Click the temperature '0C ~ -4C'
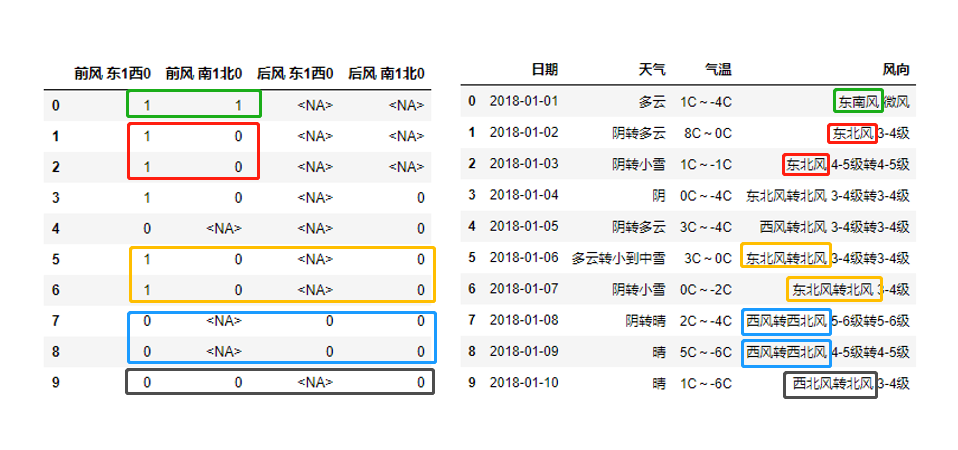Screen dimensions: 958x450 pyautogui.click(x=706, y=195)
